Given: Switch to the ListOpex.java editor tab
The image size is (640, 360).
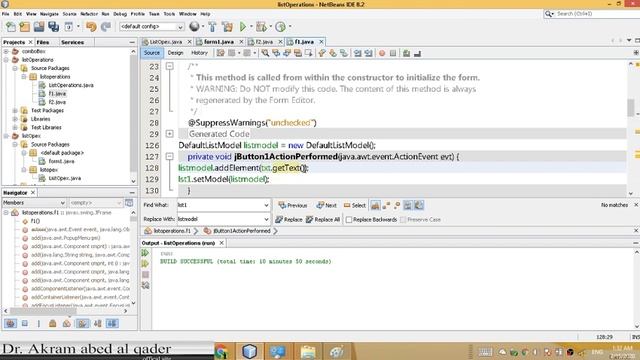Looking at the screenshot, I should [x=166, y=42].
